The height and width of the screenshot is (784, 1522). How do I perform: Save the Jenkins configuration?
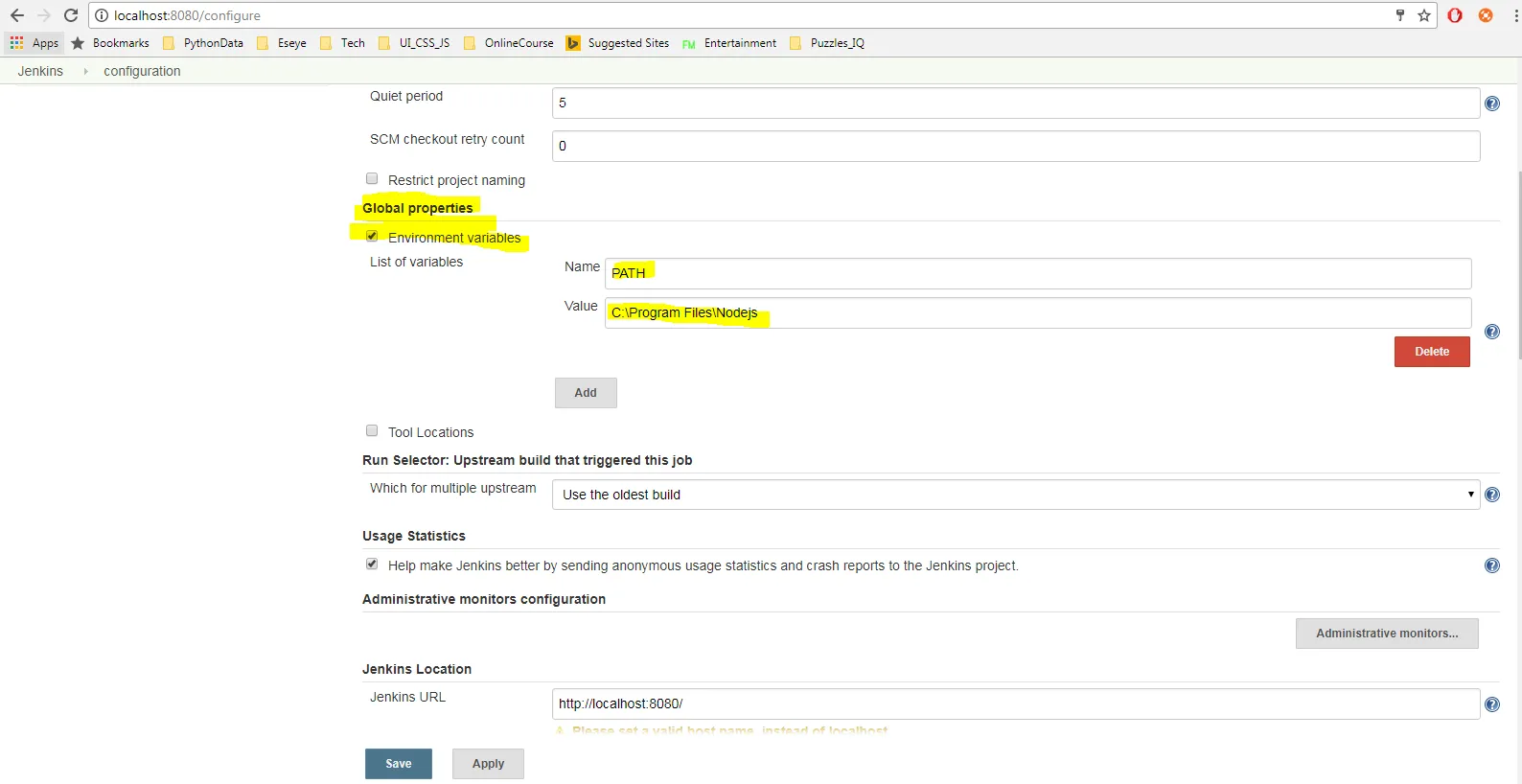pyautogui.click(x=399, y=764)
